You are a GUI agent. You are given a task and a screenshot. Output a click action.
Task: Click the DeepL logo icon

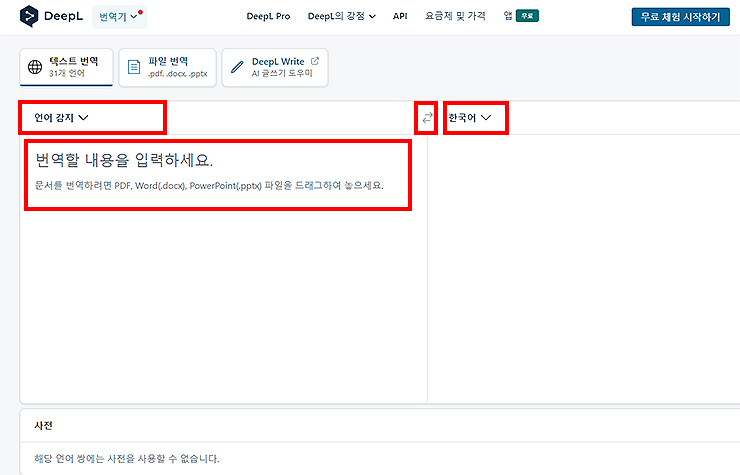pyautogui.click(x=29, y=16)
